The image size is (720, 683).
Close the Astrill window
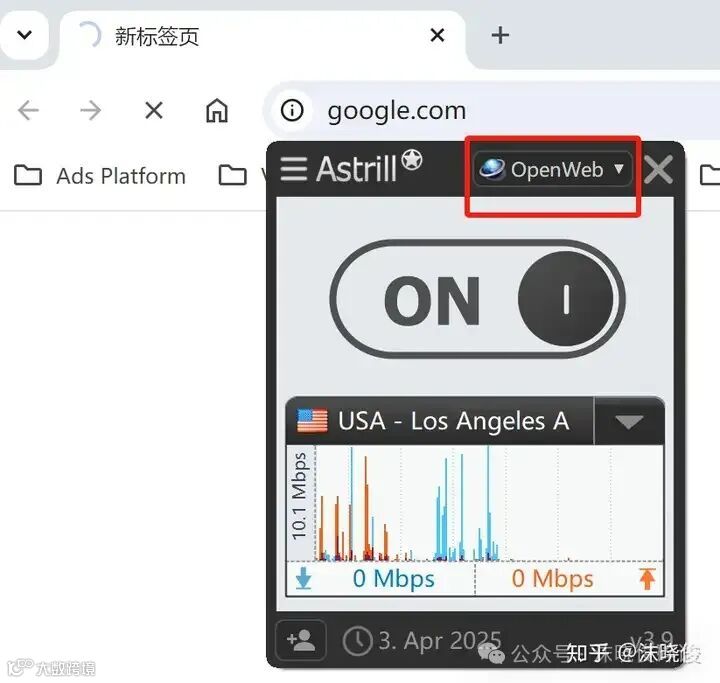click(658, 169)
